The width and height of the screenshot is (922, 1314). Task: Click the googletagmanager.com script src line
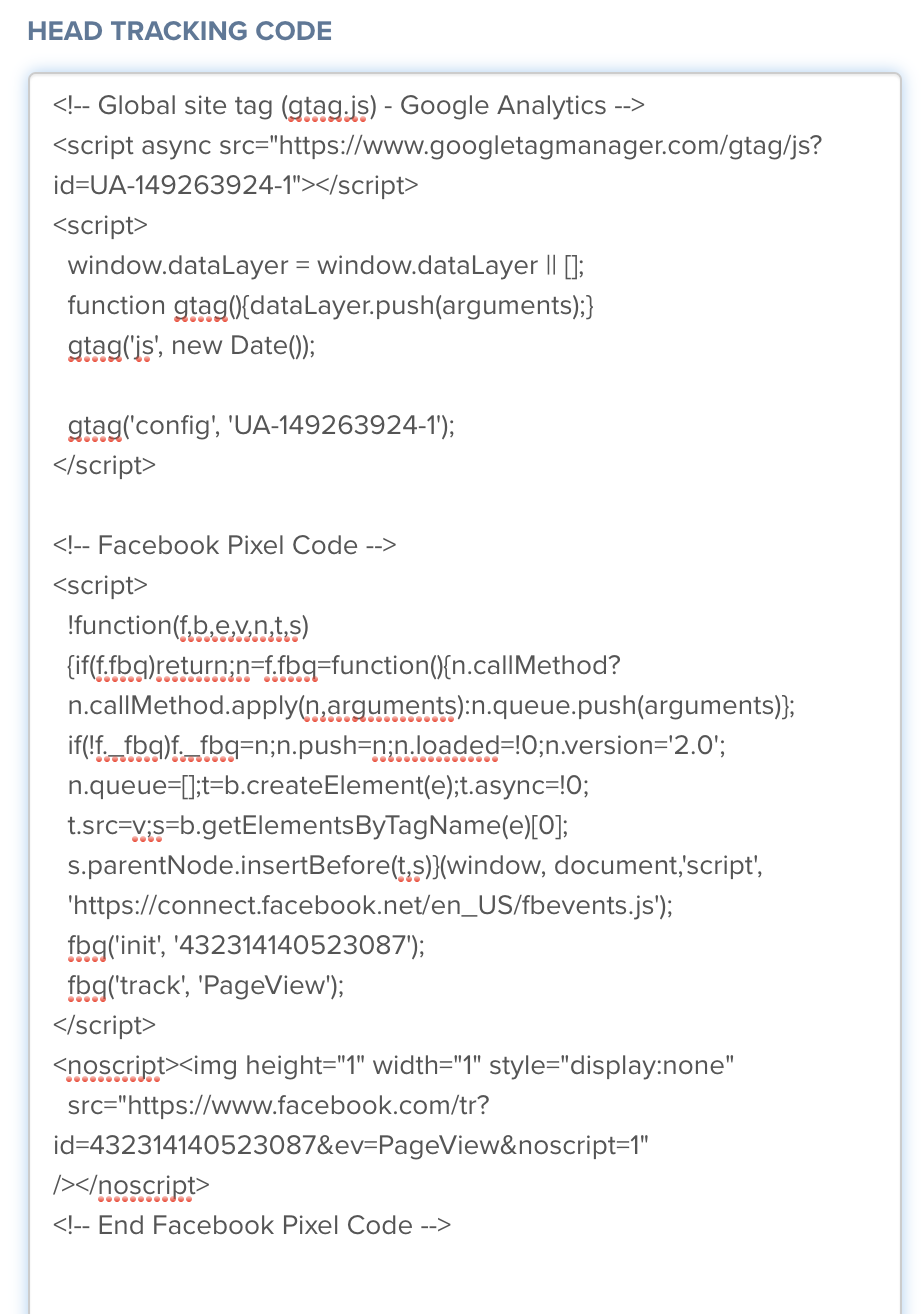438,145
